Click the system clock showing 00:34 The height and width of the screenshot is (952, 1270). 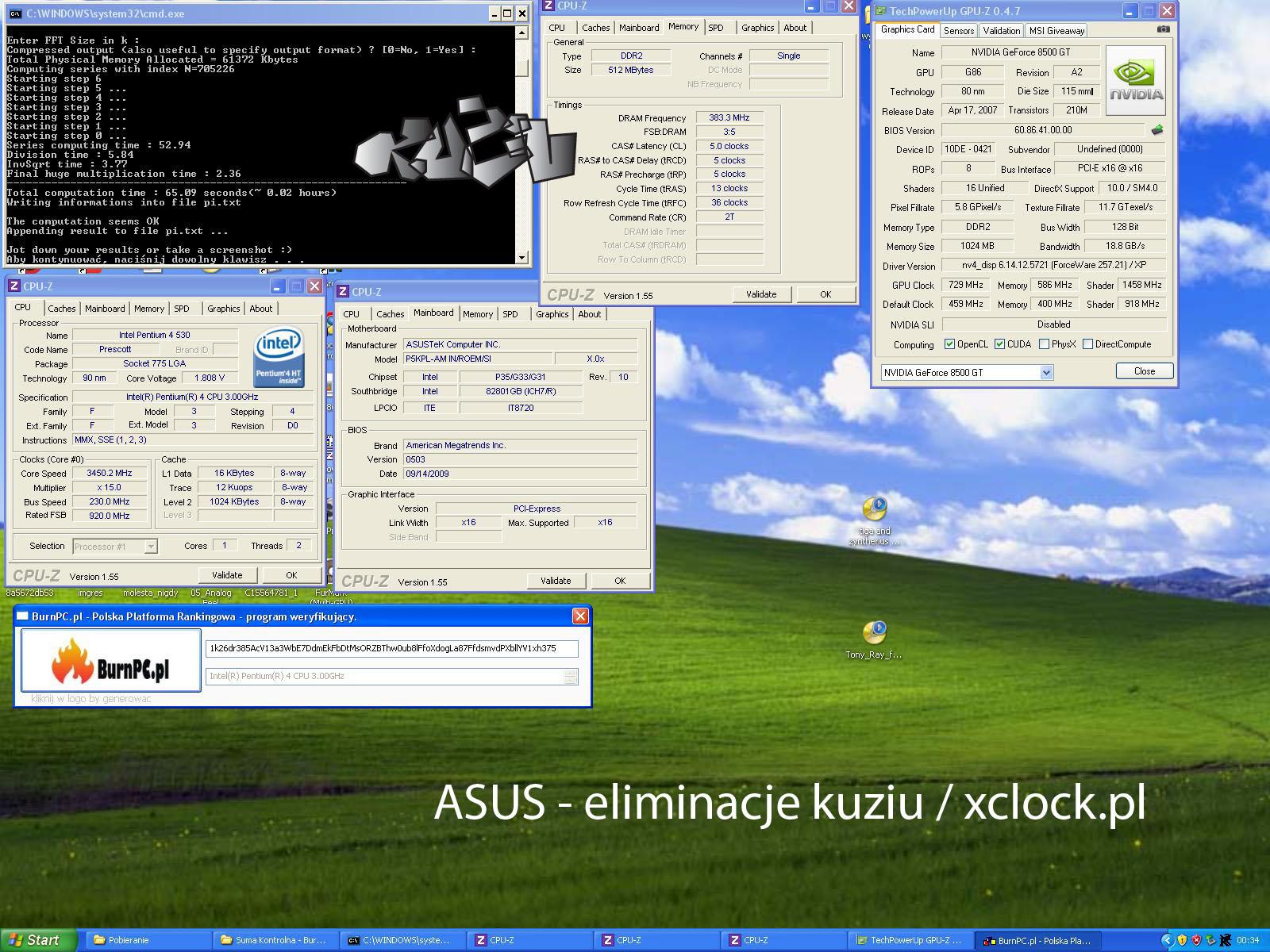(x=1248, y=940)
